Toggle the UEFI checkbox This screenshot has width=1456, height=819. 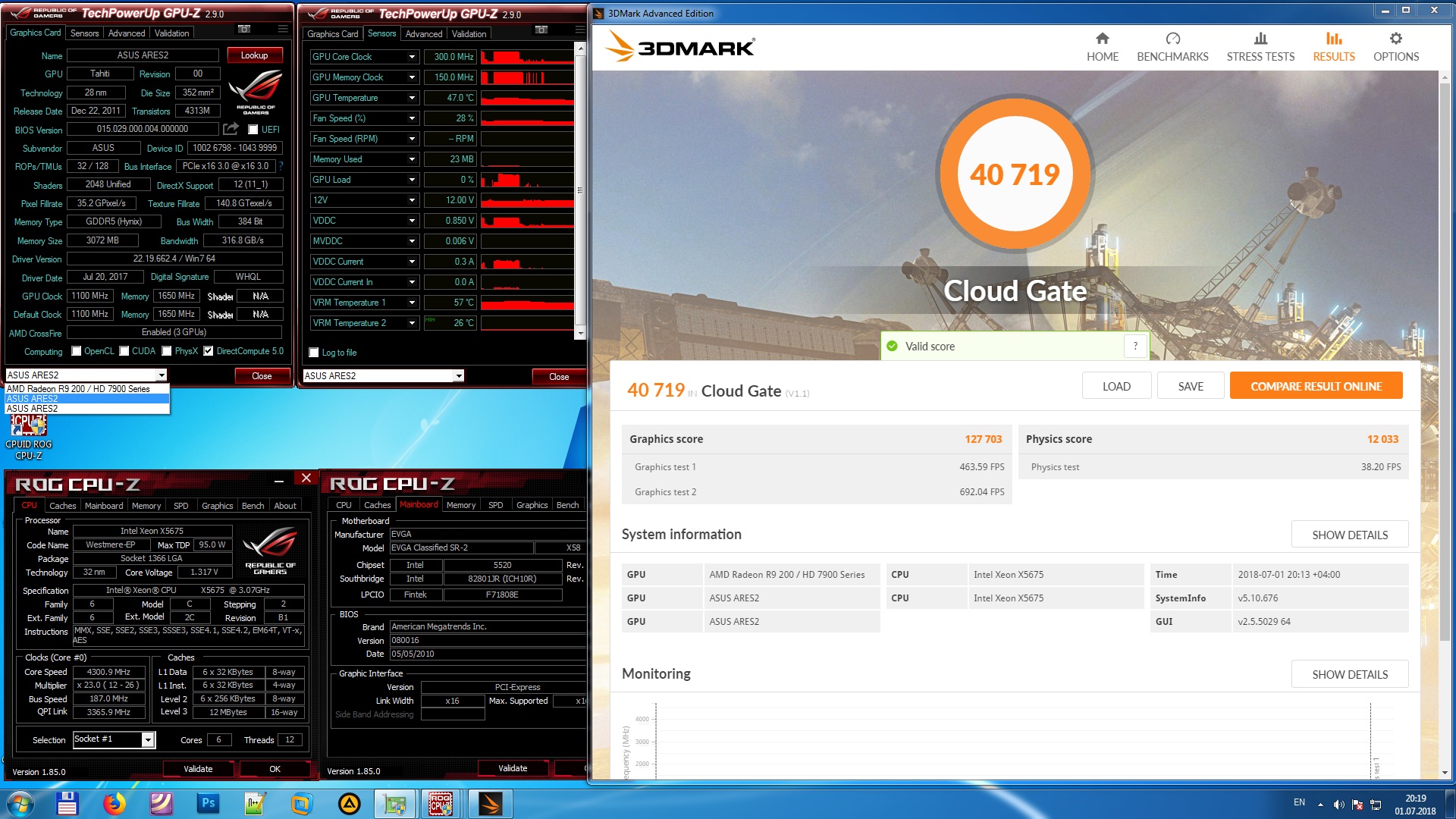253,130
